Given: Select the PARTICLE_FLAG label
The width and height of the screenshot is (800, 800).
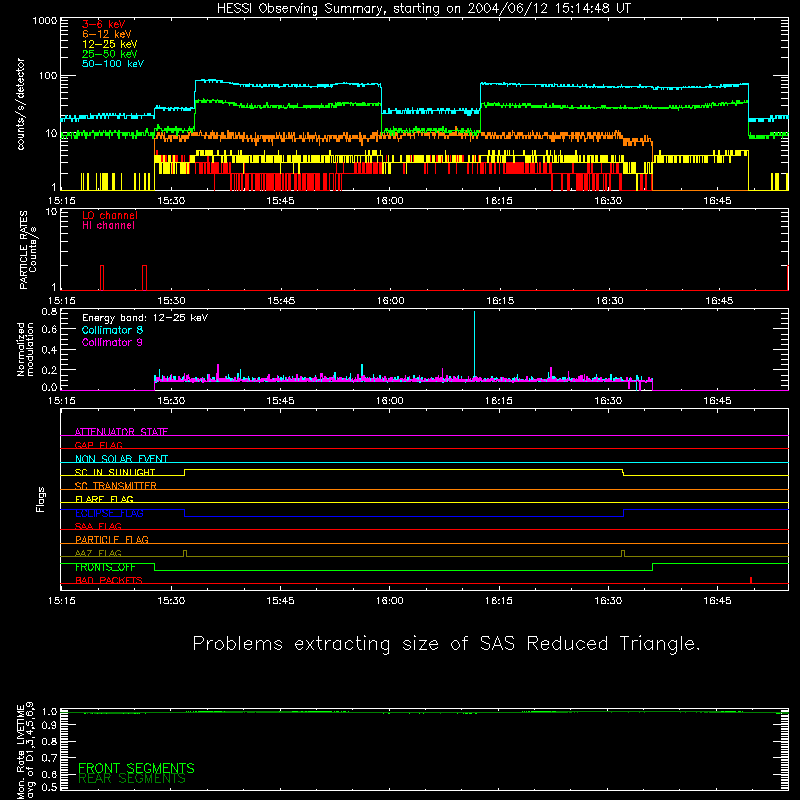Looking at the screenshot, I should tap(112, 539).
